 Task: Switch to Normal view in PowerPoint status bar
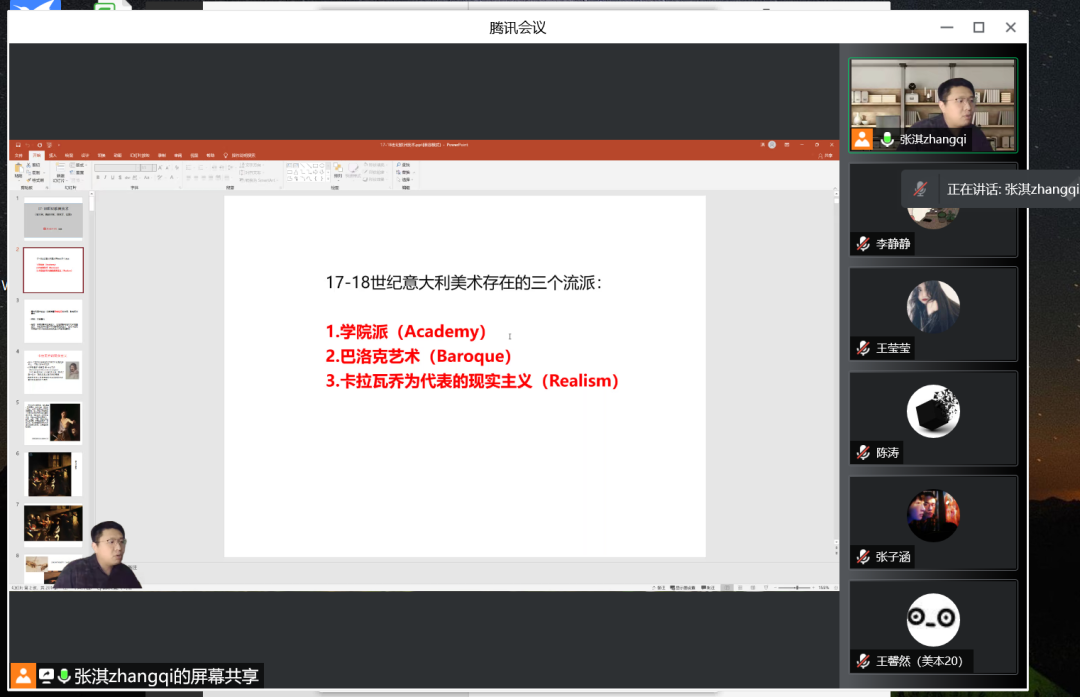[727, 587]
